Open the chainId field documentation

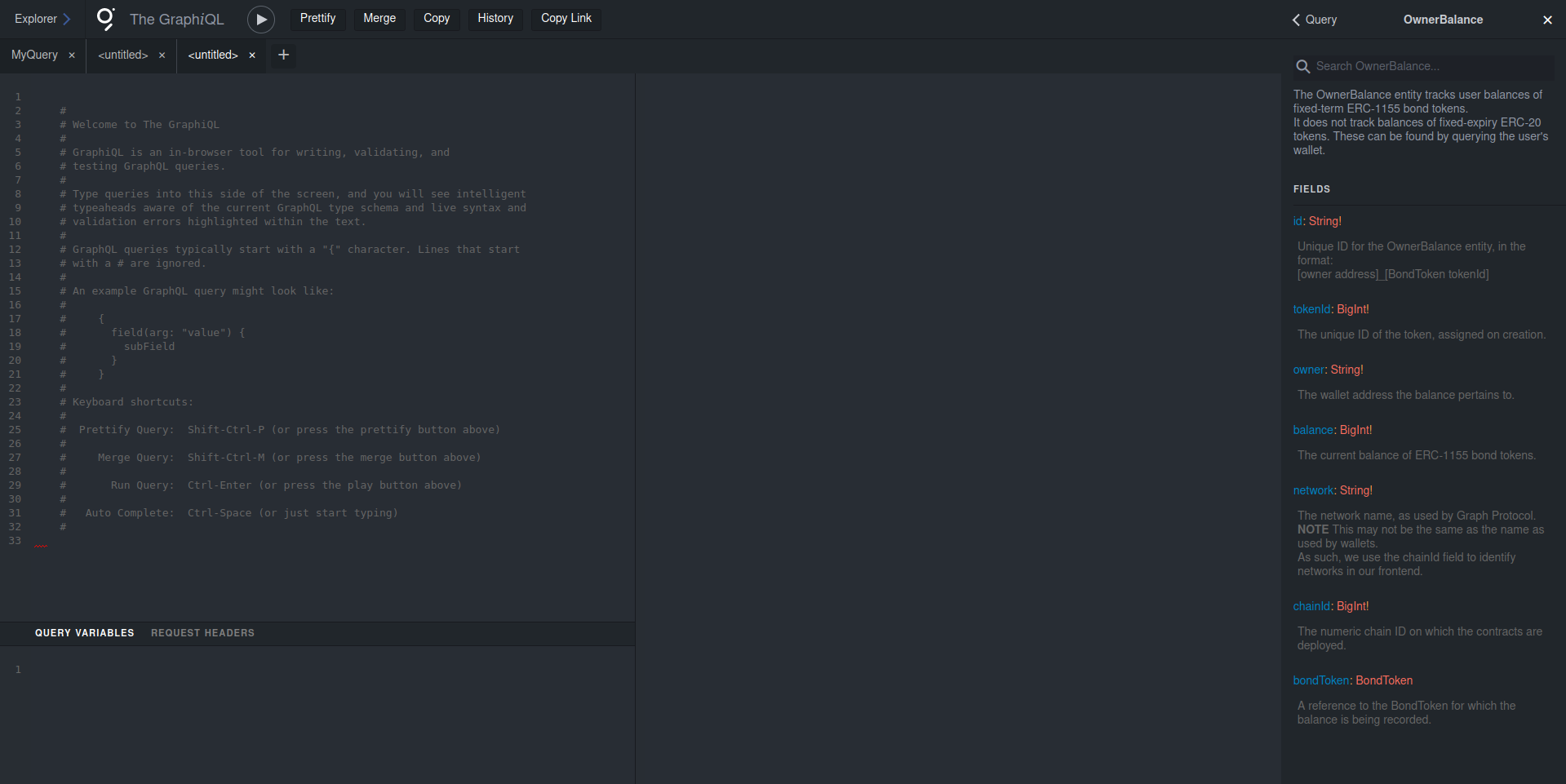[x=1311, y=606]
